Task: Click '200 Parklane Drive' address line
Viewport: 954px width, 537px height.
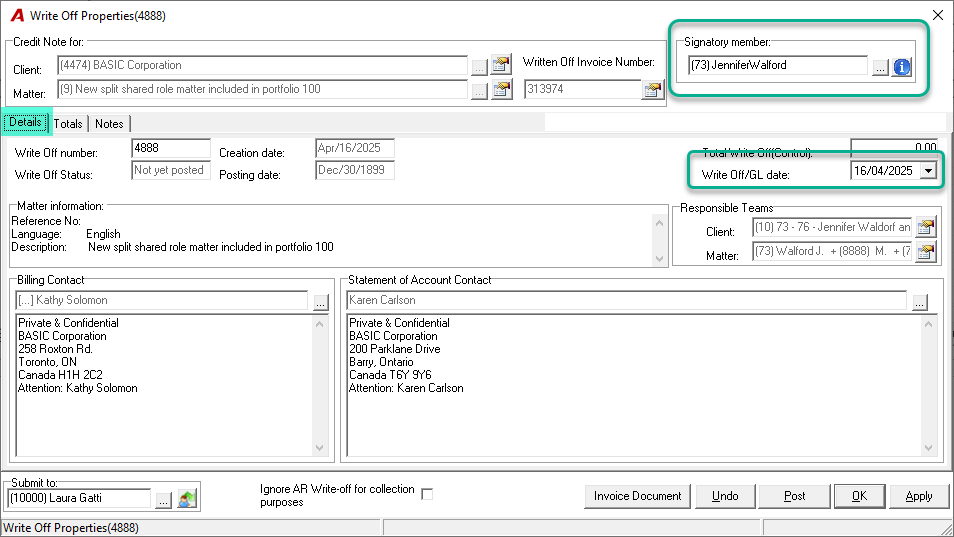Action: (x=395, y=349)
